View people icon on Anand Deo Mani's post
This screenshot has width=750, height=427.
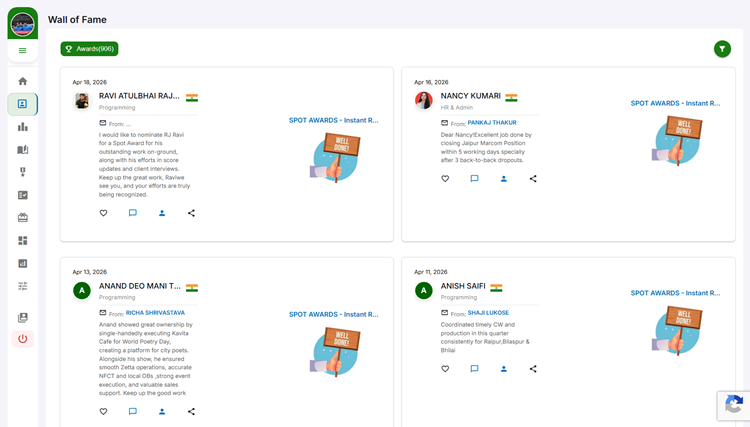[x=162, y=411]
